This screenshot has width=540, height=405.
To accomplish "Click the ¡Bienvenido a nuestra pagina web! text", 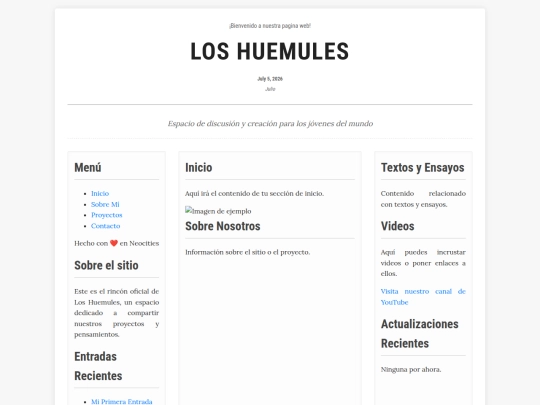I will 270,26.
